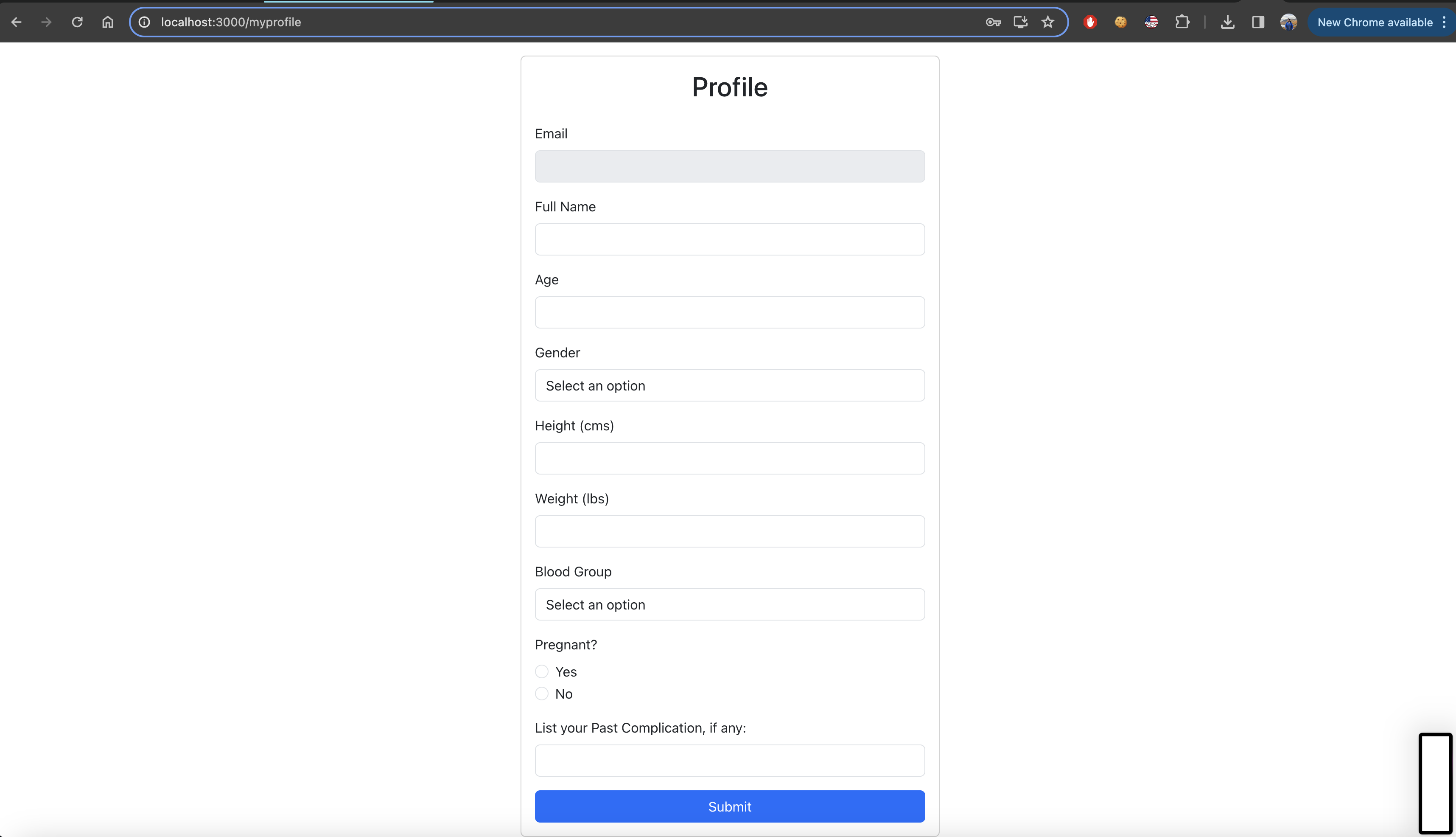The width and height of the screenshot is (1456, 837).
Task: Submit the profile form
Action: coord(729,806)
